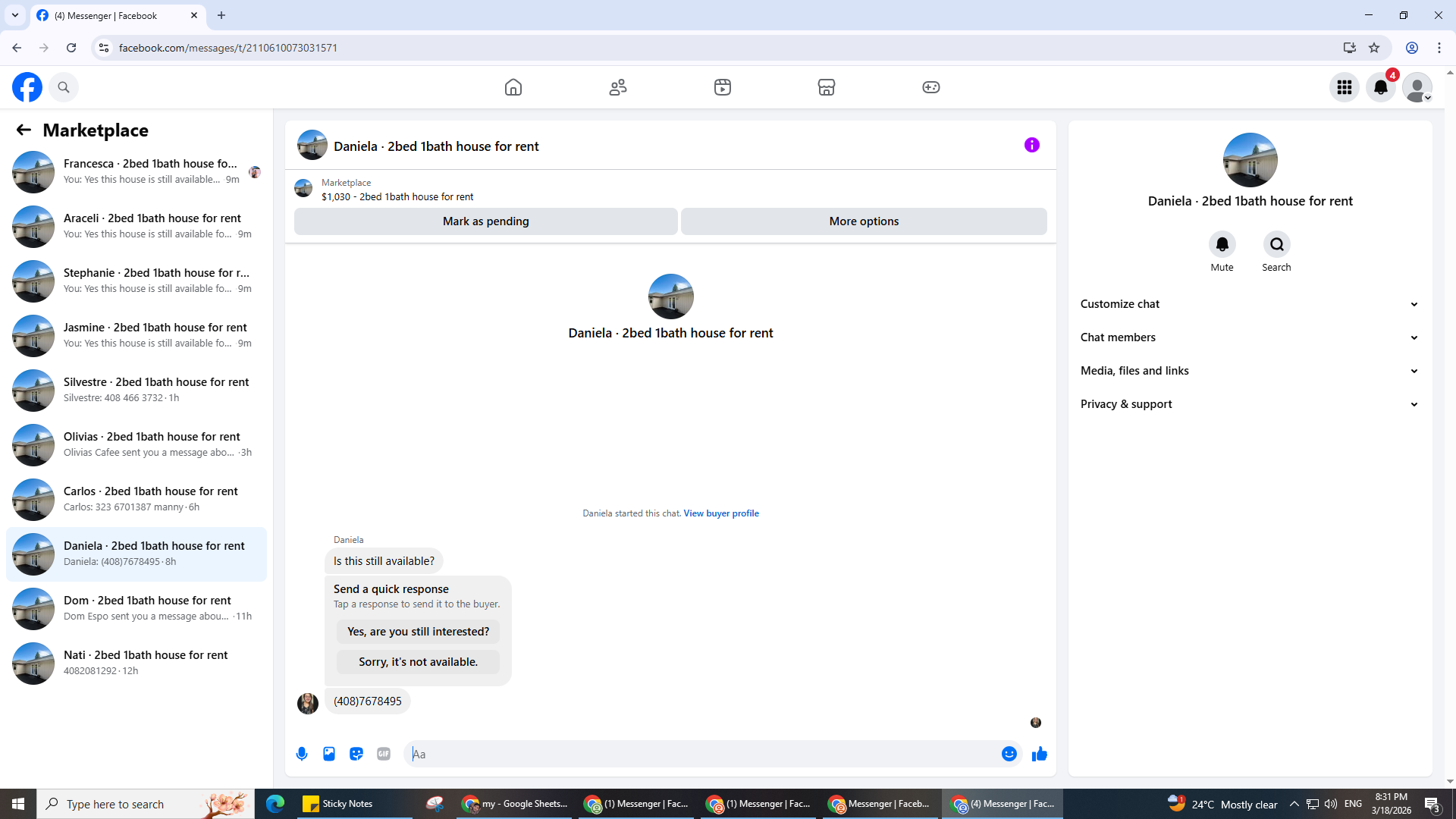The width and height of the screenshot is (1456, 819).
Task: Open the emoji picker in message box
Action: point(1009,754)
